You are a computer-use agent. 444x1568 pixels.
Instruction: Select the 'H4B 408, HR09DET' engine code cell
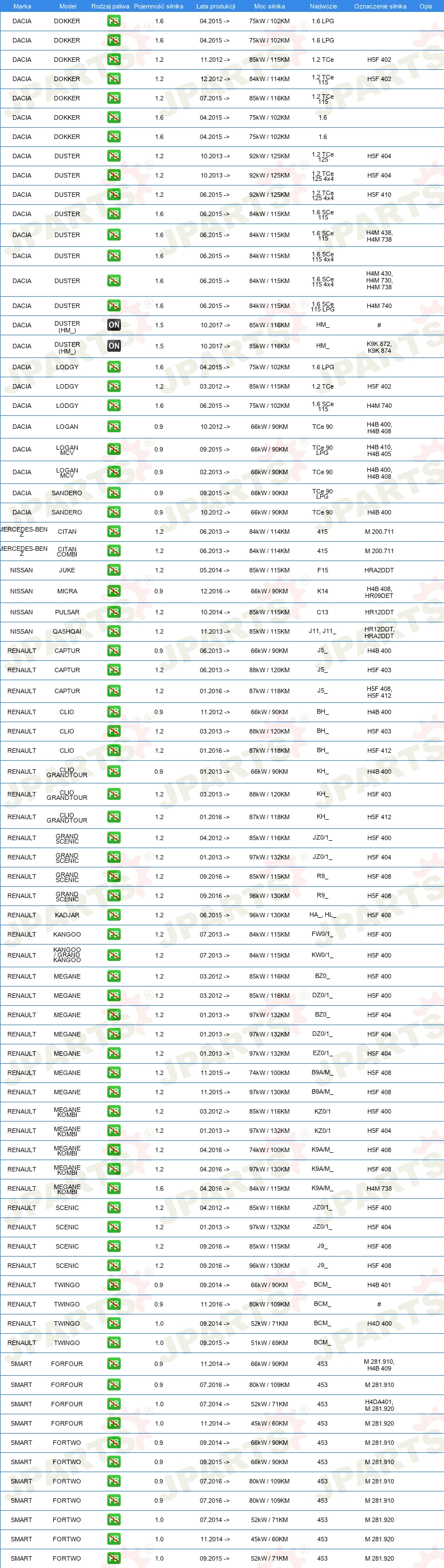click(x=379, y=592)
